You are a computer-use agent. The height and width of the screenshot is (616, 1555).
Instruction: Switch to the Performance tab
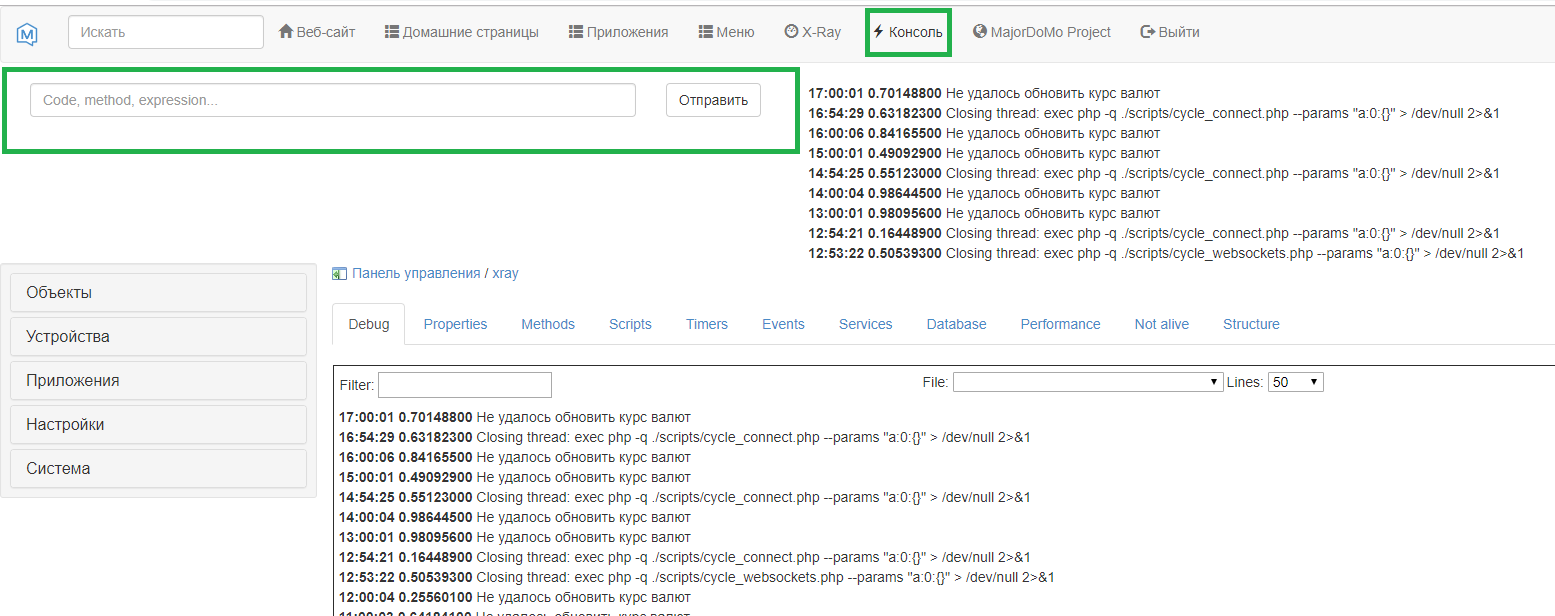[1060, 324]
